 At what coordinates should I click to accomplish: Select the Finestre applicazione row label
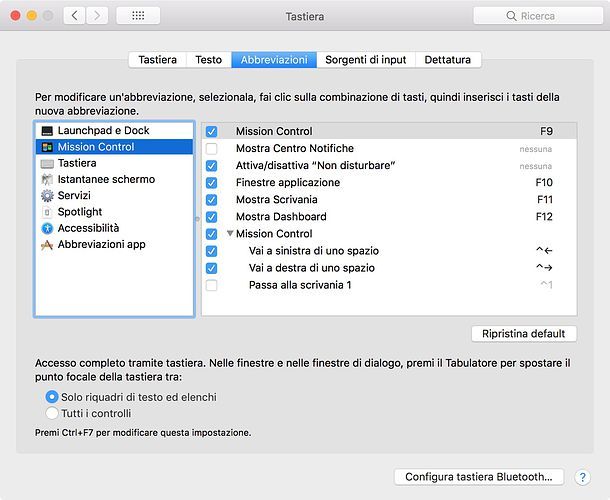(288, 182)
